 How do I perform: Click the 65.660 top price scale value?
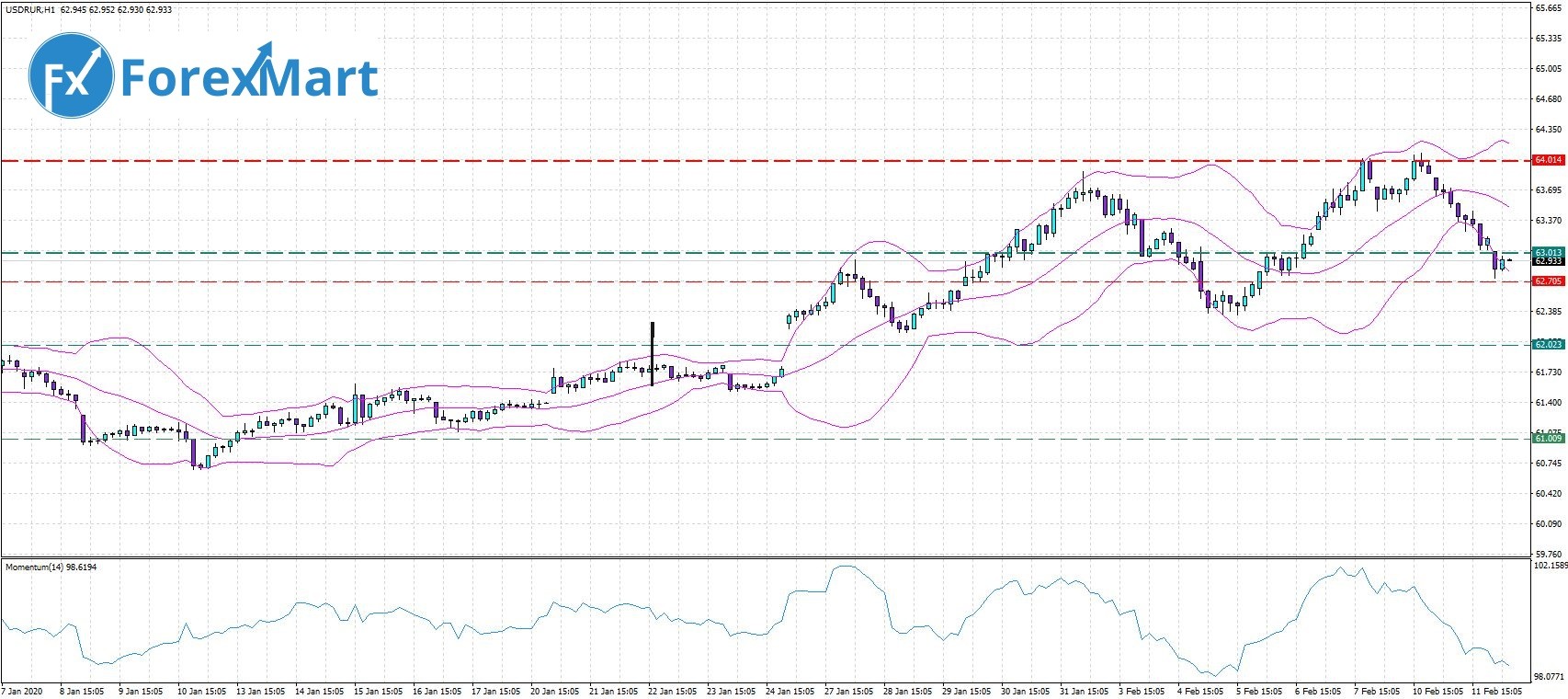click(x=1549, y=9)
